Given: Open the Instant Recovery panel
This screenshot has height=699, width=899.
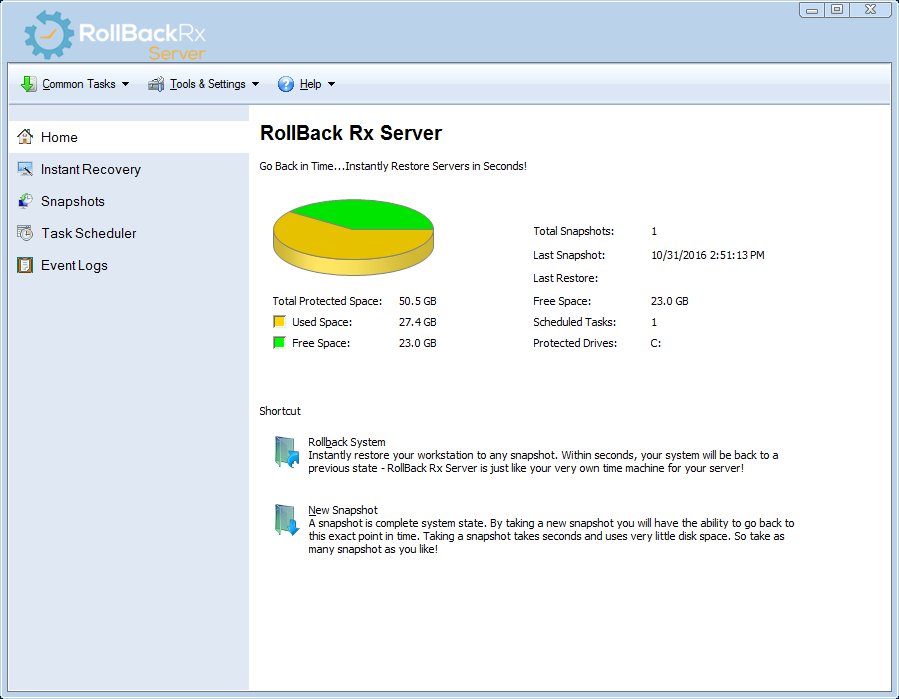Looking at the screenshot, I should click(x=91, y=169).
